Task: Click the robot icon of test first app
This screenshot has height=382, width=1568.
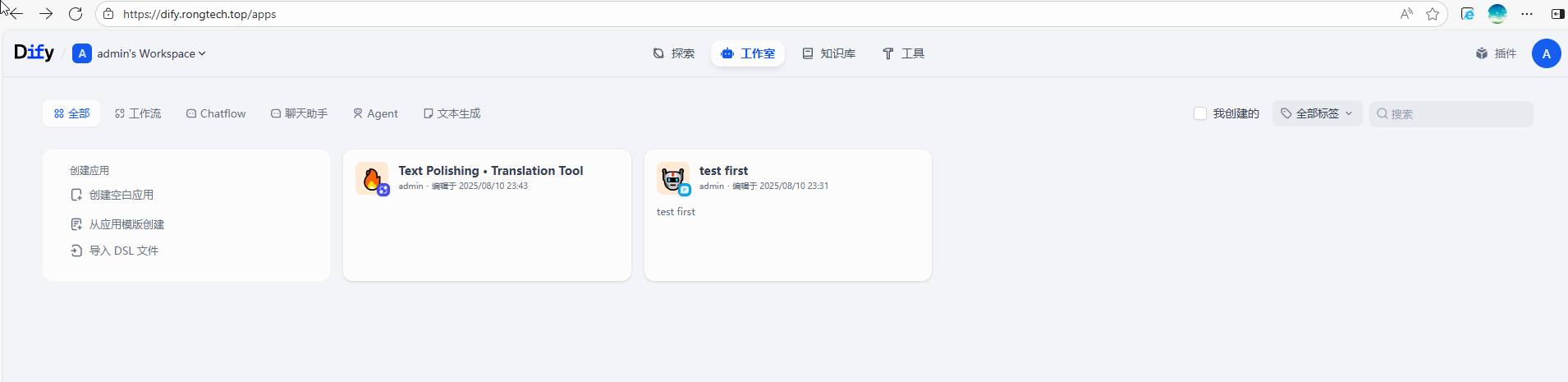Action: point(672,178)
